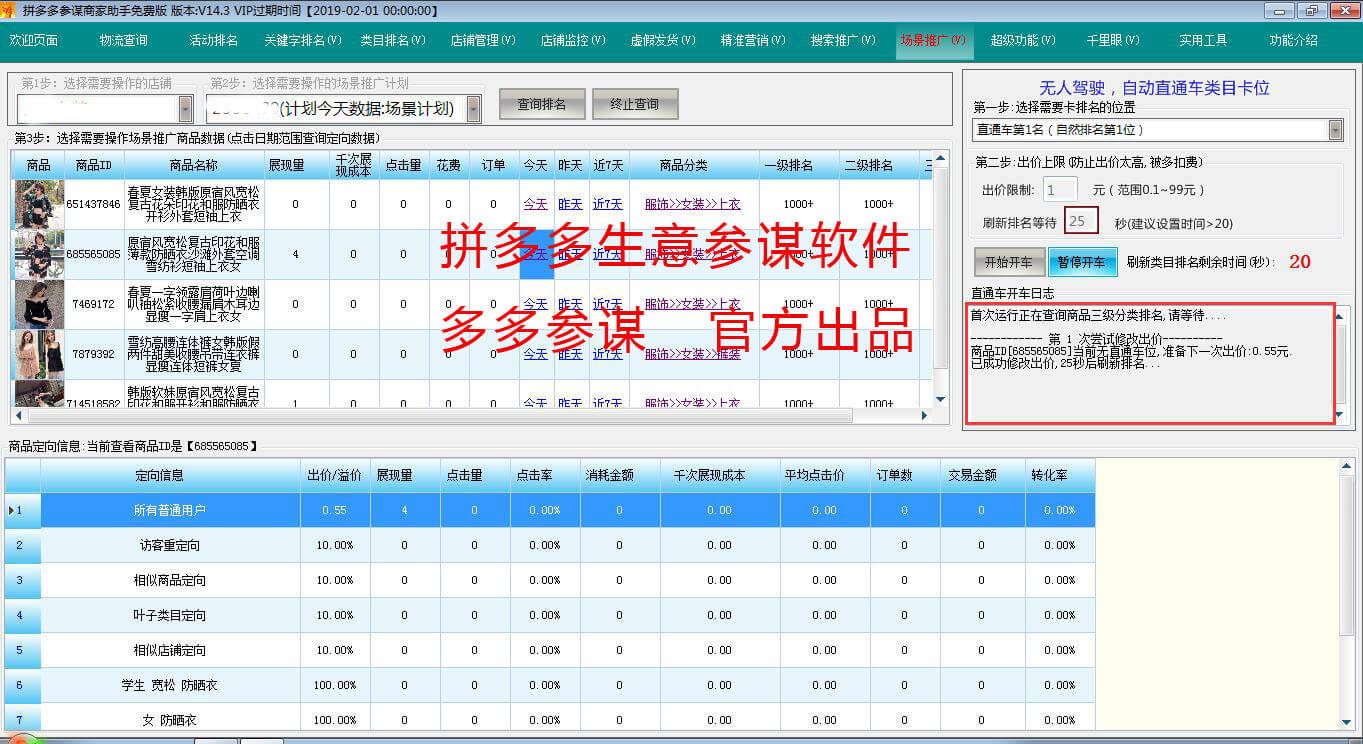This screenshot has height=744, width=1363.
Task: Select the 访客重定向 targeting row
Action: [550, 545]
